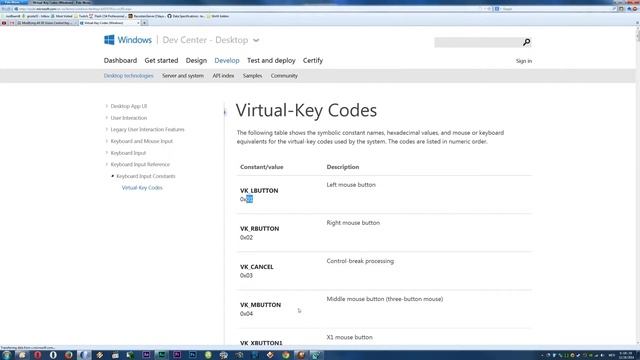Click 'Middle mouse button (three-button mouse)' text
Screen dimensions: 640x360
coord(384,299)
